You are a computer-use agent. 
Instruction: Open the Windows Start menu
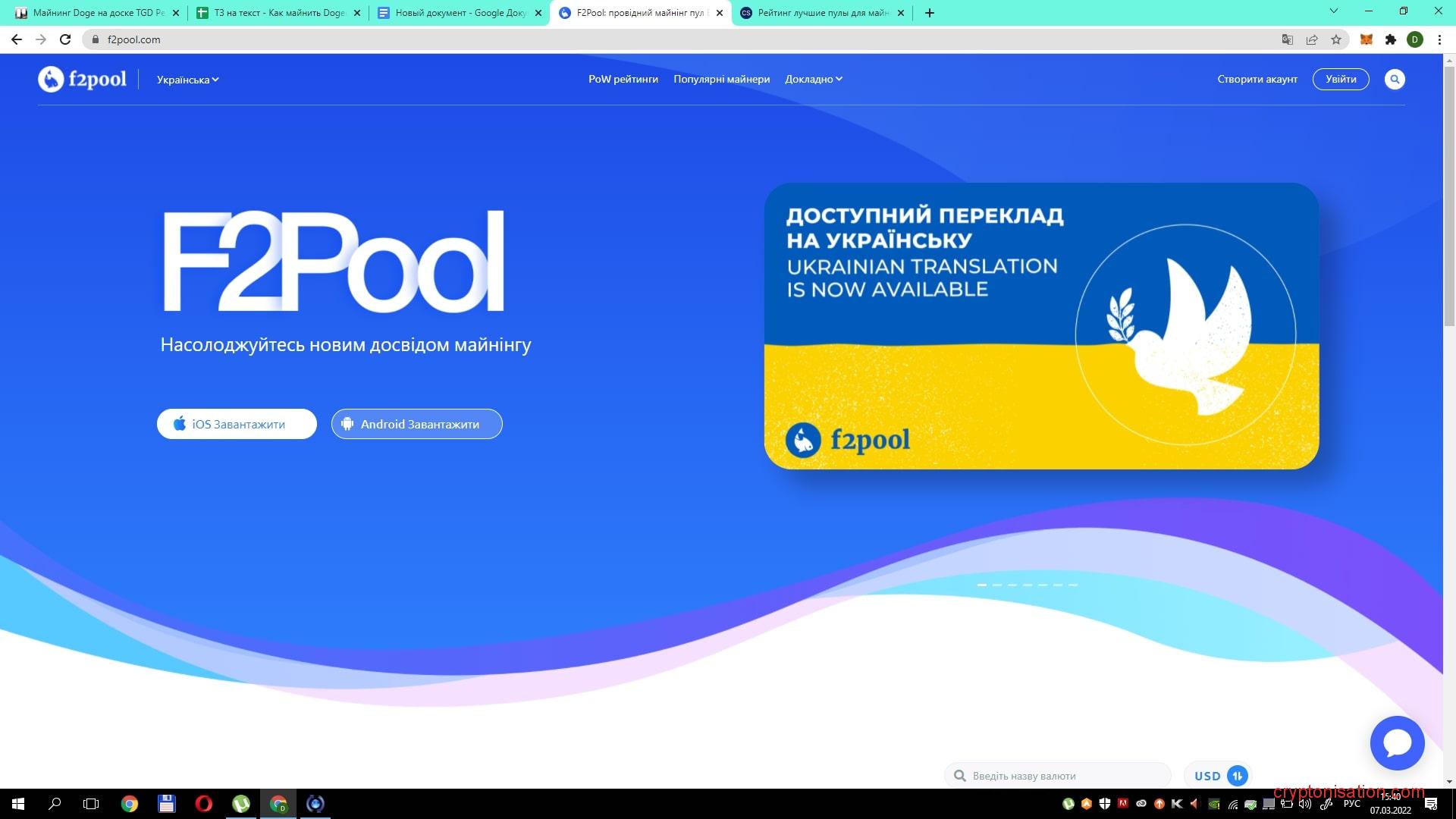(18, 804)
